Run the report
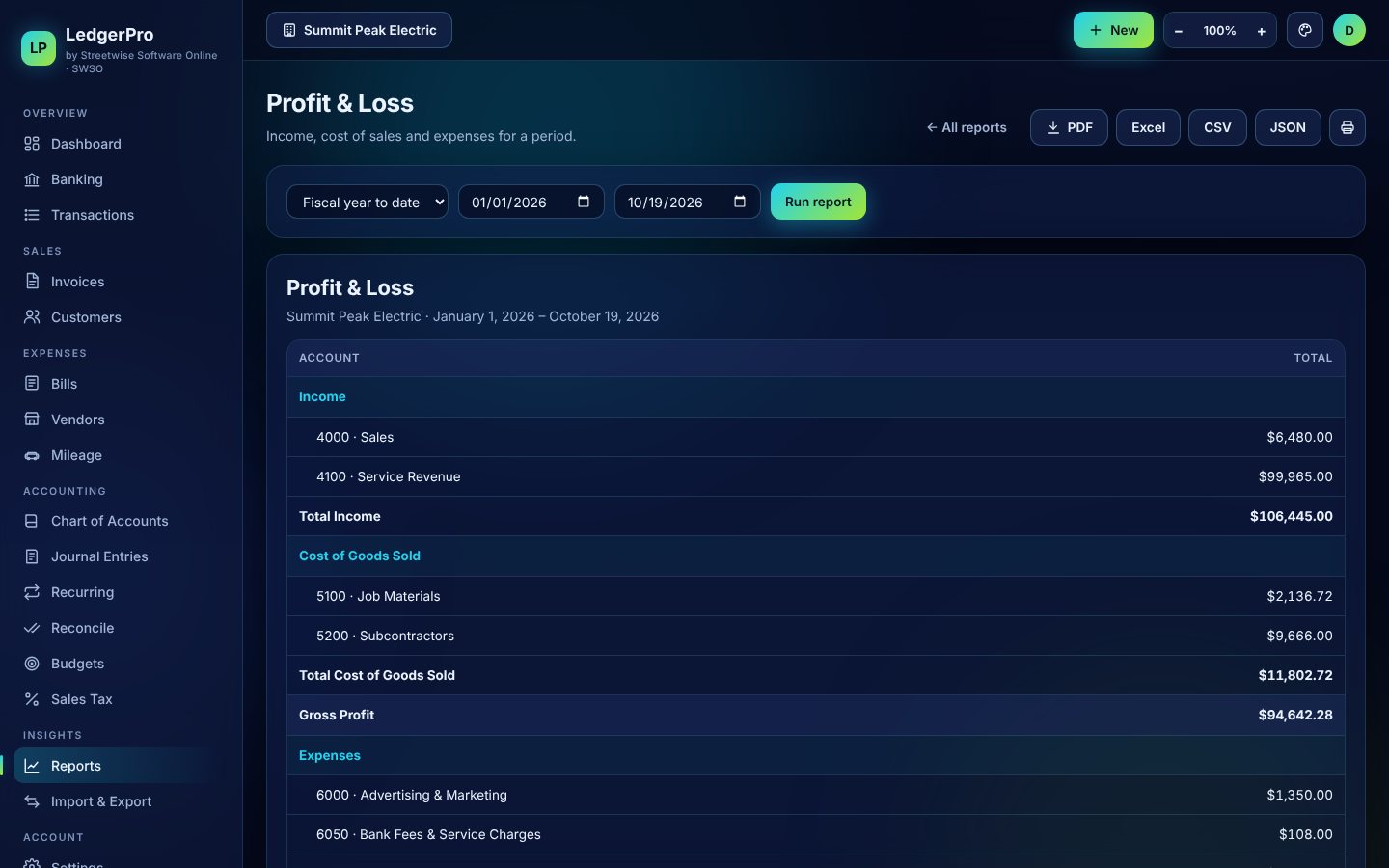 (818, 202)
